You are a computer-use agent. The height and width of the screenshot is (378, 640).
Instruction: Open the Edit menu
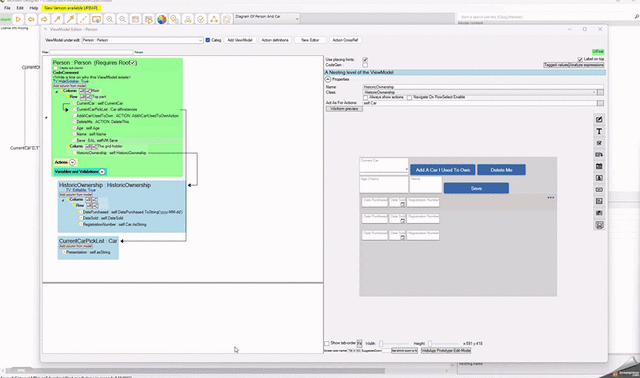click(x=20, y=8)
